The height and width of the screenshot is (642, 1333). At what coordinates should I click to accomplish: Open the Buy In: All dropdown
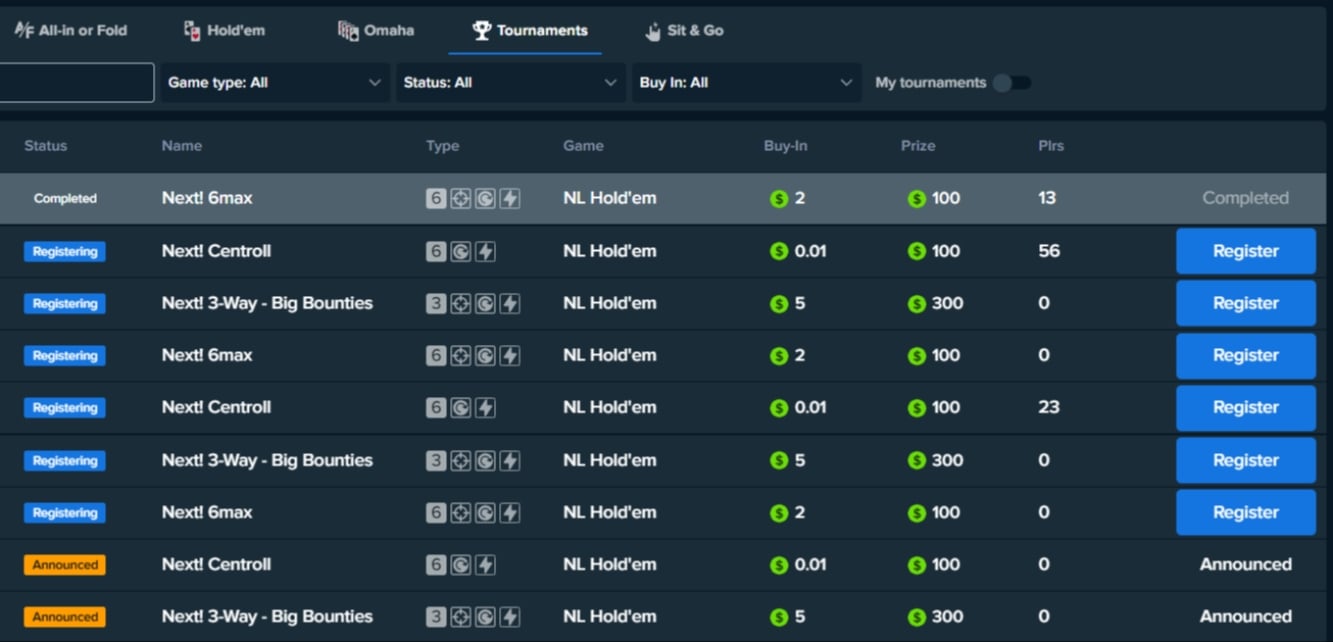[x=747, y=83]
